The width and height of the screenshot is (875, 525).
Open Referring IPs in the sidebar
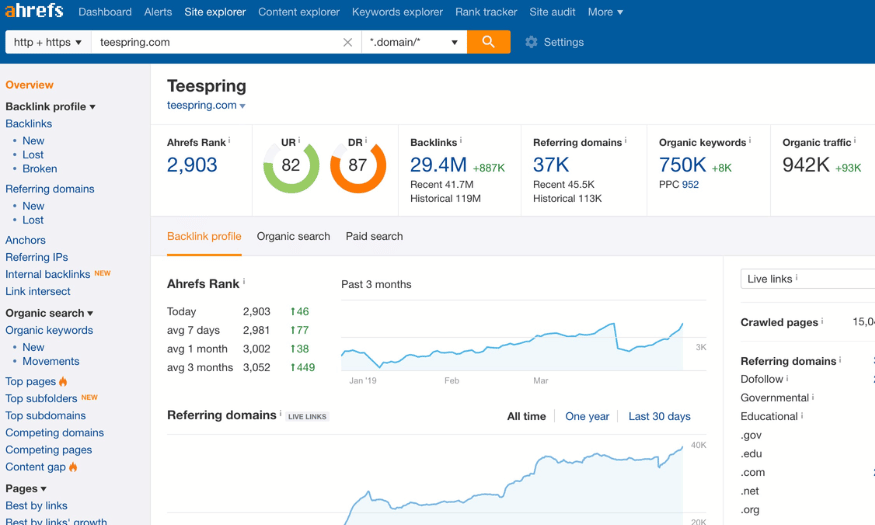coord(37,257)
